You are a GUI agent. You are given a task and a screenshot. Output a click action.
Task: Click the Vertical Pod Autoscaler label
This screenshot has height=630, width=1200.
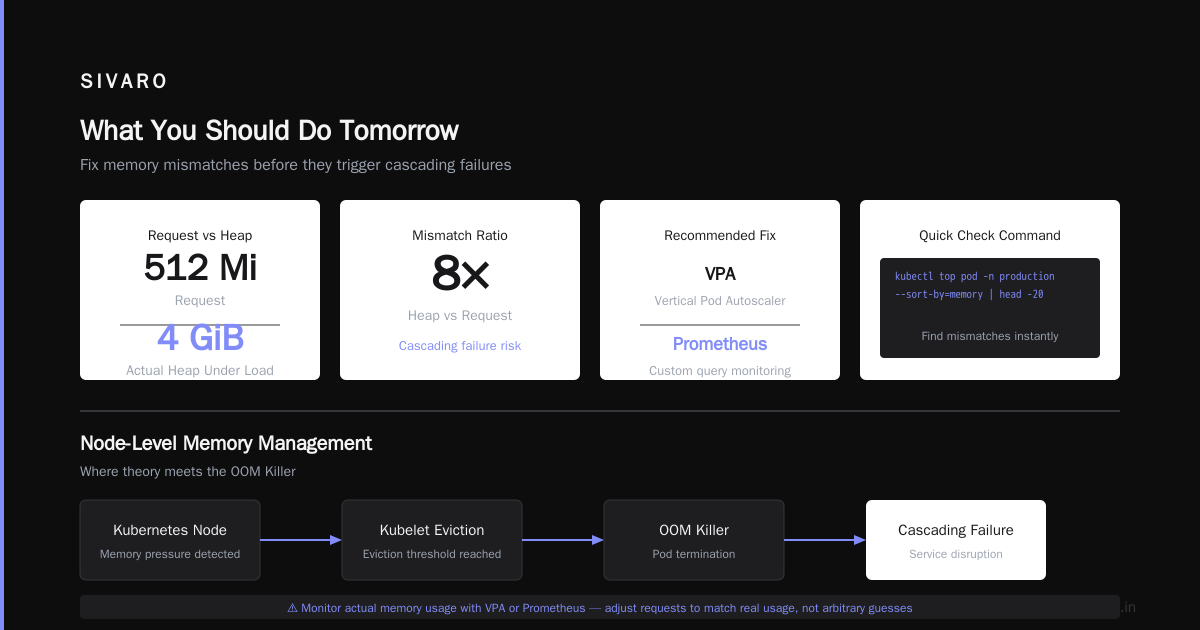[x=720, y=301]
